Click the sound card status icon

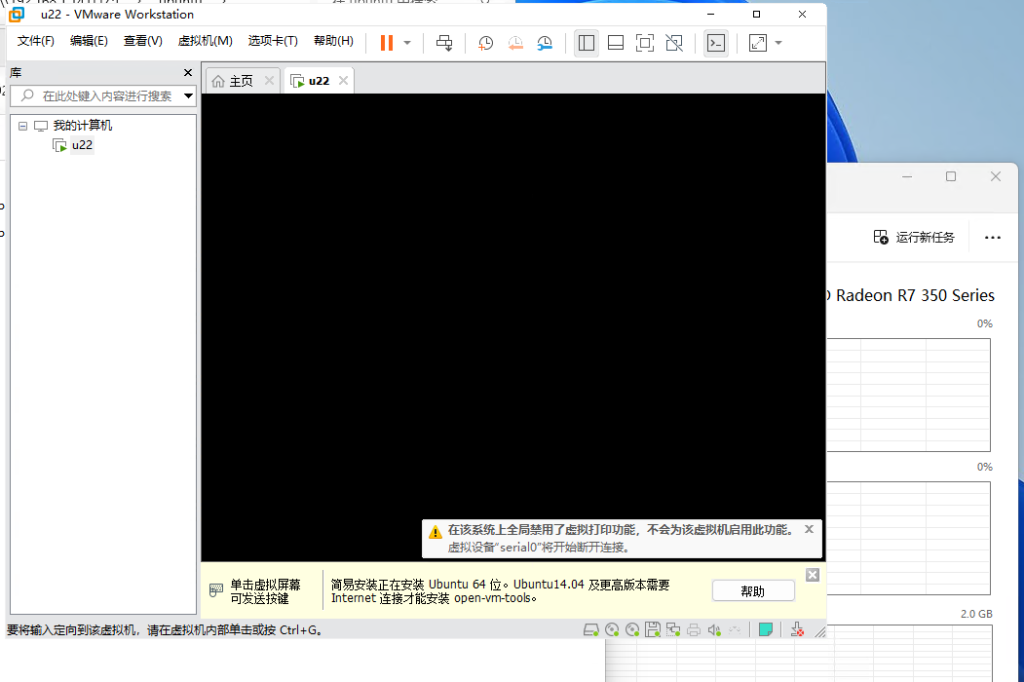point(714,630)
